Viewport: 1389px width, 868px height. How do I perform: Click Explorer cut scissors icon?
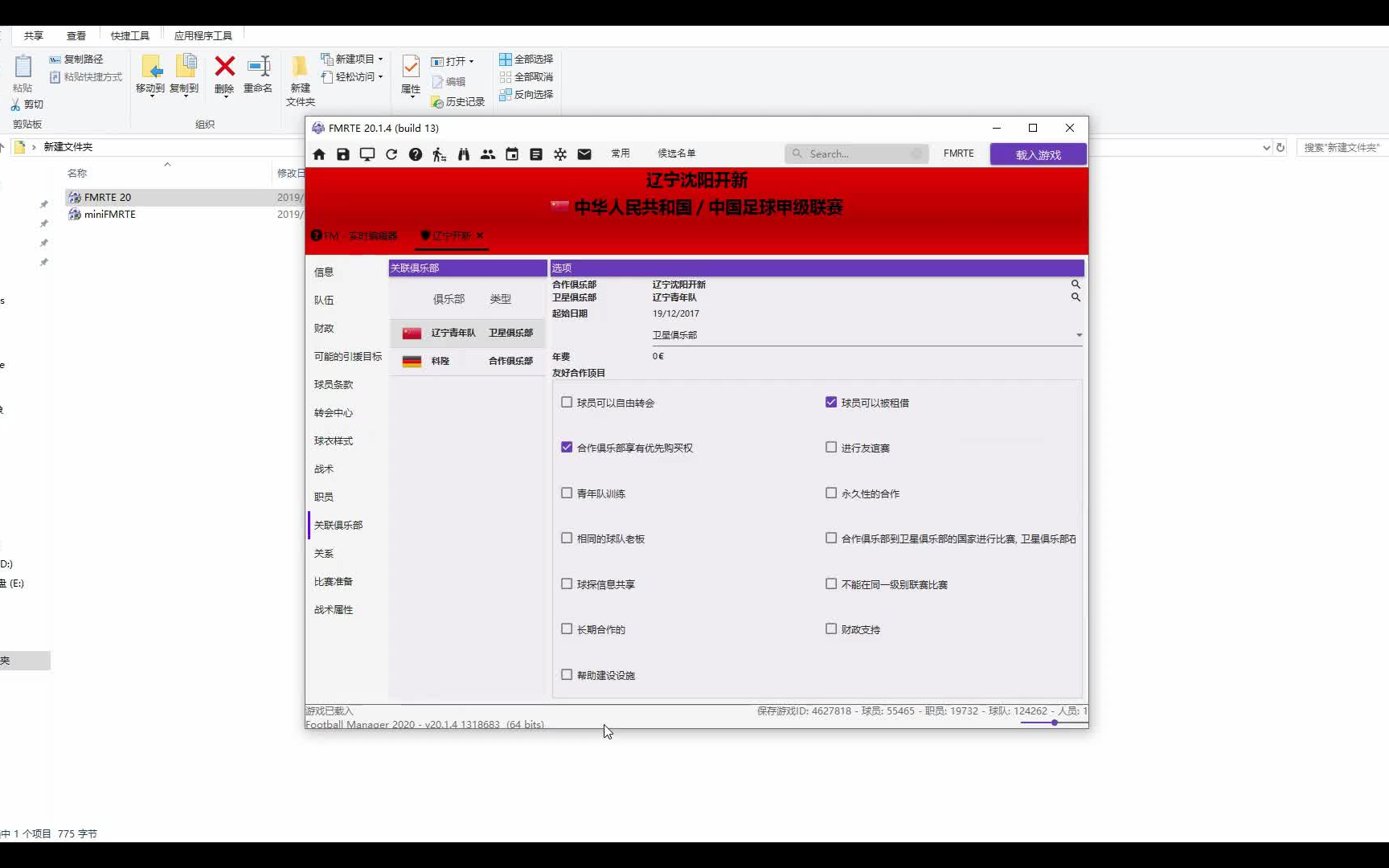click(x=15, y=104)
